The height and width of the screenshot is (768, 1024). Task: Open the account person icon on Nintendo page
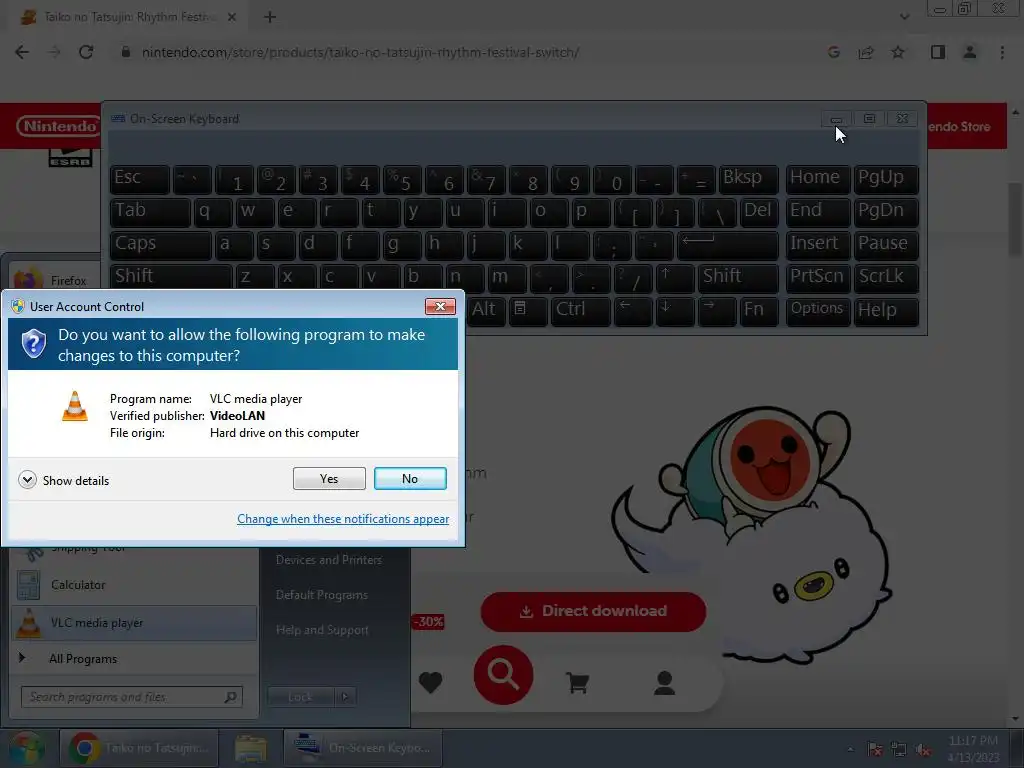(x=664, y=682)
